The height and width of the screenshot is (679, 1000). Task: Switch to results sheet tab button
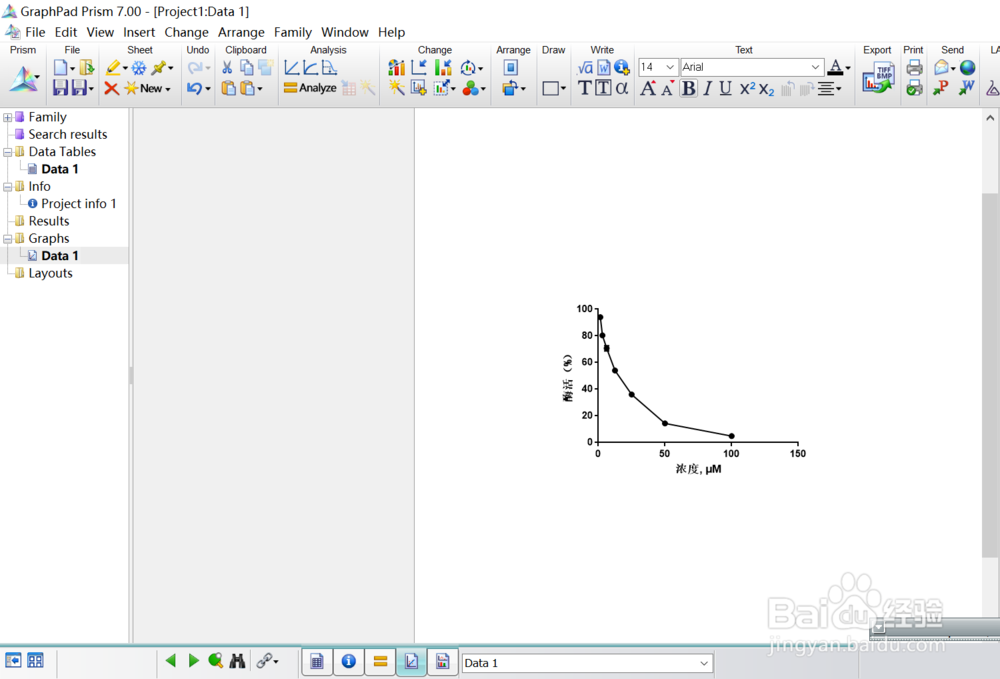[380, 661]
